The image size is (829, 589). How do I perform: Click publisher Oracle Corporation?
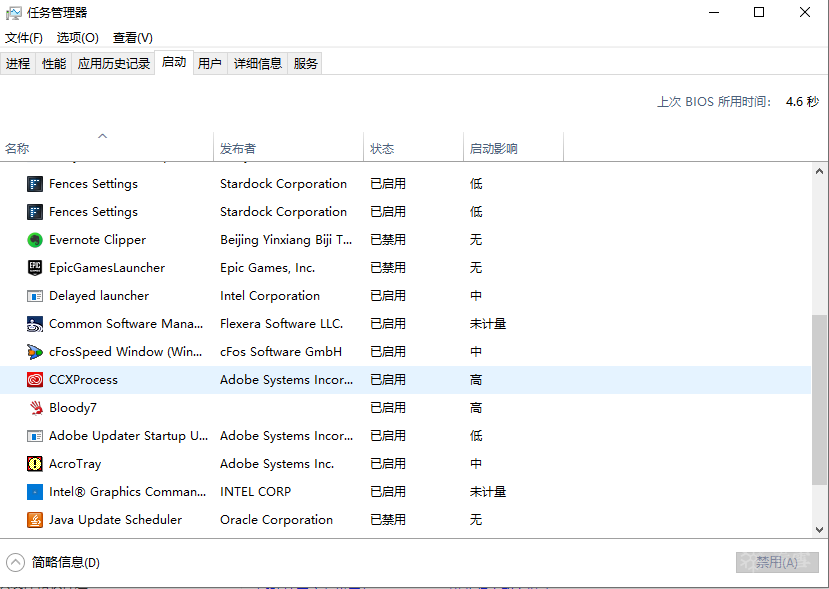[276, 520]
